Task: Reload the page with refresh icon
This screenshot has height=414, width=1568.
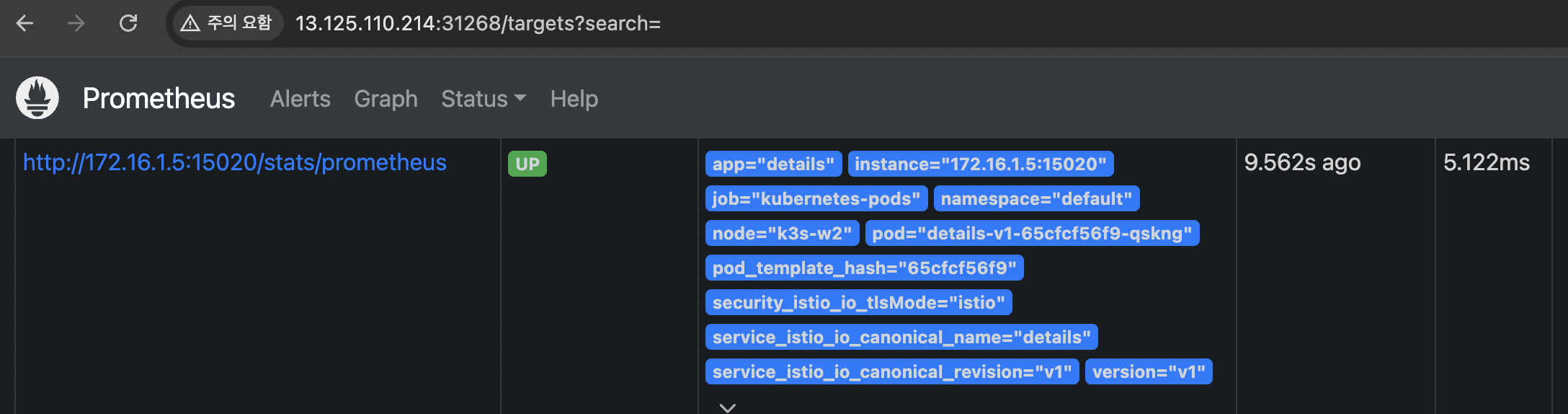Action: [x=128, y=24]
